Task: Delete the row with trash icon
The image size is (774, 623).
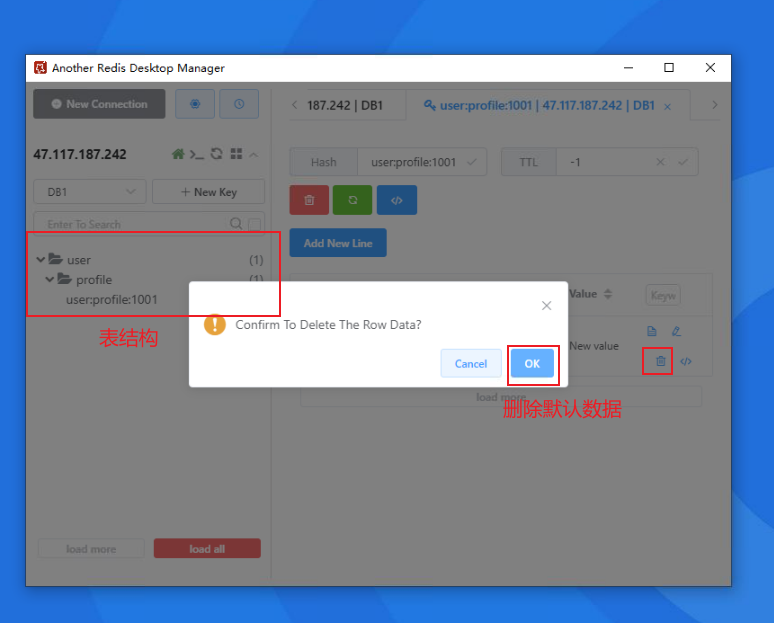Action: [x=660, y=361]
